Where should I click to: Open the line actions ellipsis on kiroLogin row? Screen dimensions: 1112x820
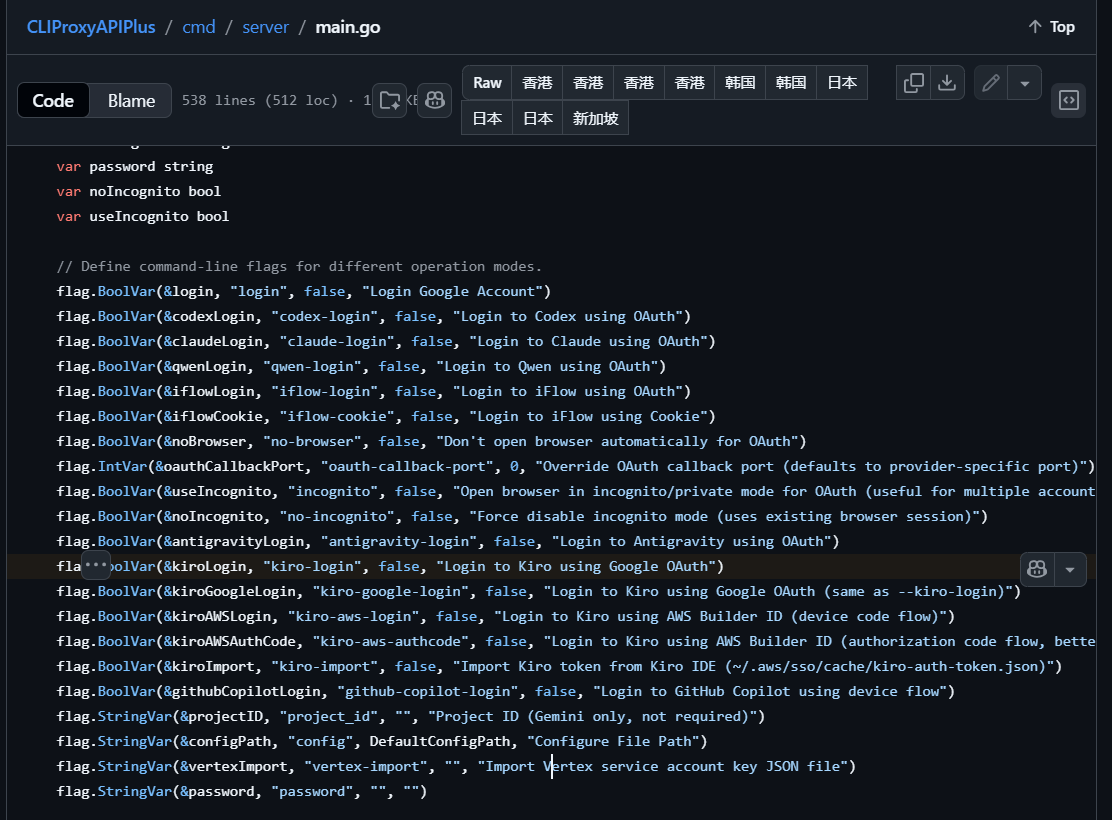(96, 565)
